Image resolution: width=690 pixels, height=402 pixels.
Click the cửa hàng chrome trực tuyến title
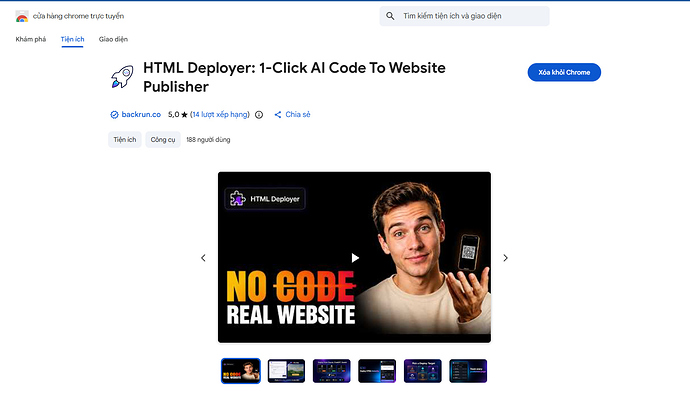point(78,16)
